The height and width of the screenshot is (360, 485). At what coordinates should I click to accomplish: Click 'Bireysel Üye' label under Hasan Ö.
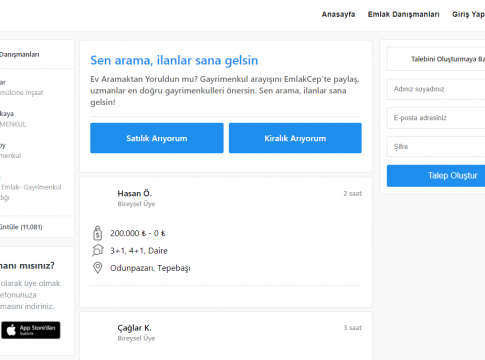click(136, 204)
